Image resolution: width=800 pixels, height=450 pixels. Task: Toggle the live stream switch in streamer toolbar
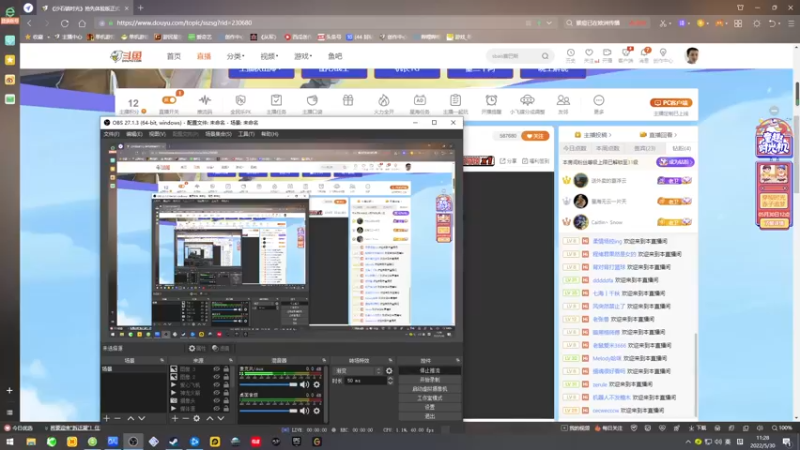point(169,100)
